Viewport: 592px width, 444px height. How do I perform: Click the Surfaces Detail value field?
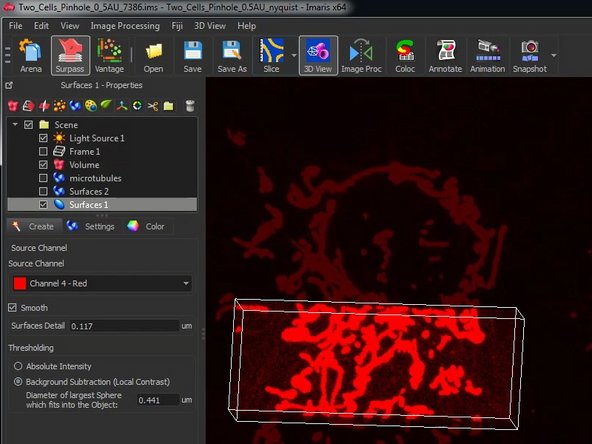[x=124, y=326]
